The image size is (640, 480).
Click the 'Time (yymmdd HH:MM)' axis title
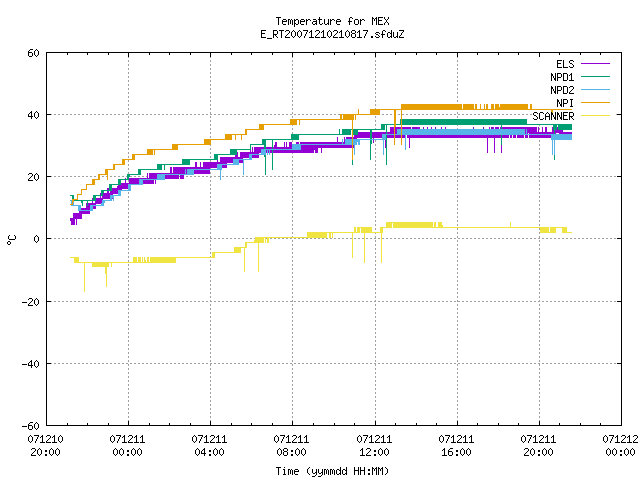point(332,471)
